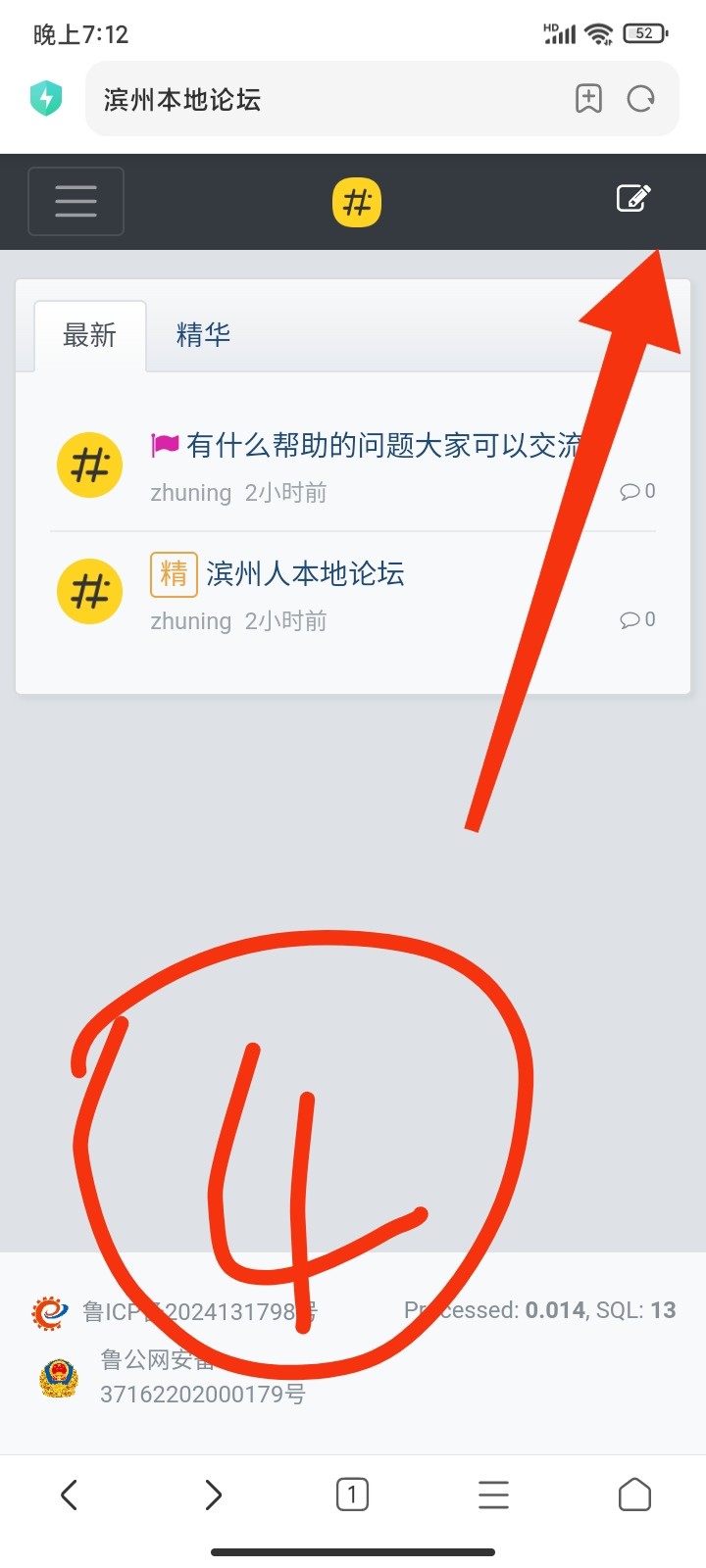Reload the page with refresh icon
Image resolution: width=706 pixels, height=1568 pixels.
(641, 98)
